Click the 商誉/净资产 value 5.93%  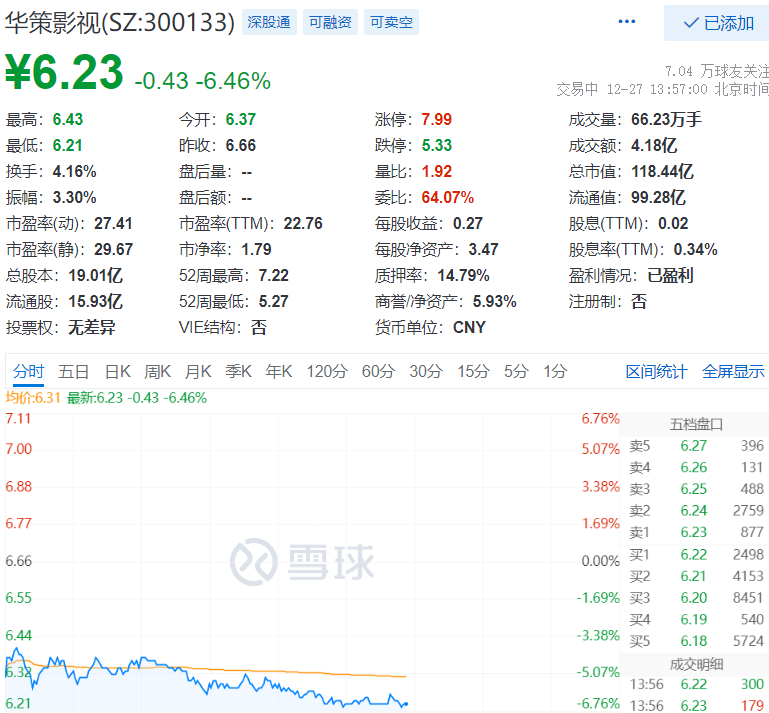(x=494, y=302)
